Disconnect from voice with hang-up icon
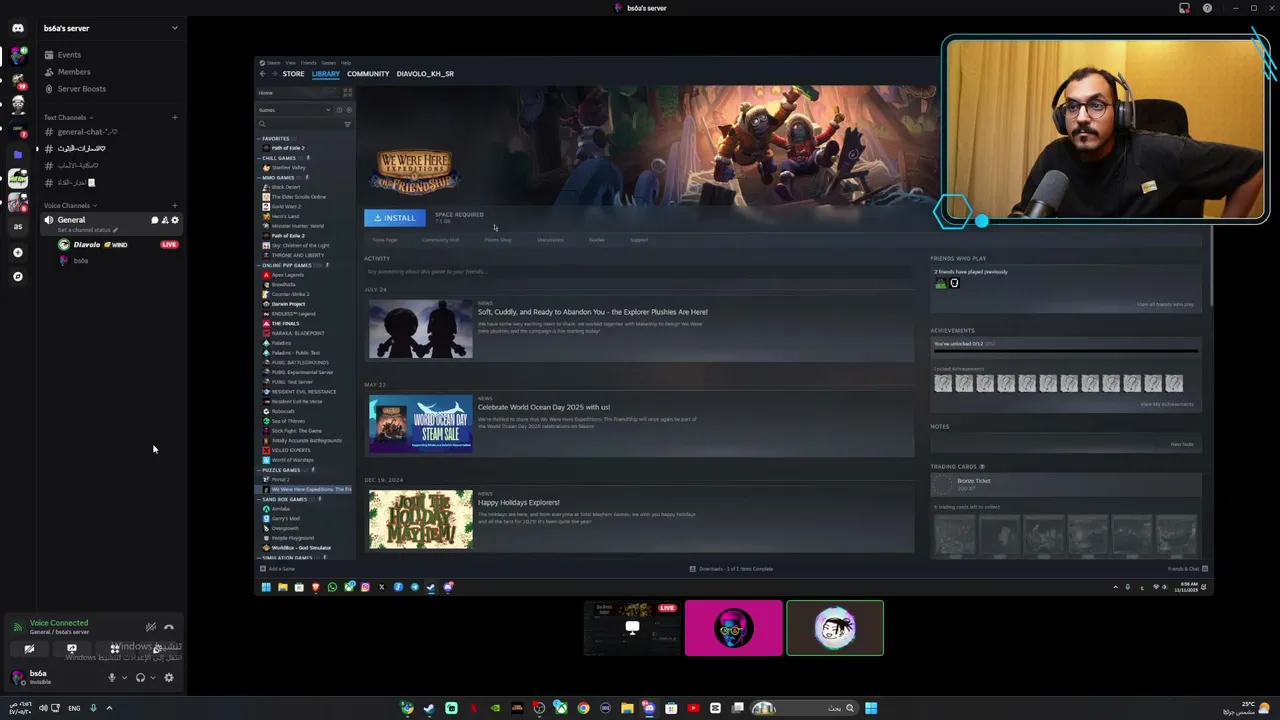 pos(169,627)
